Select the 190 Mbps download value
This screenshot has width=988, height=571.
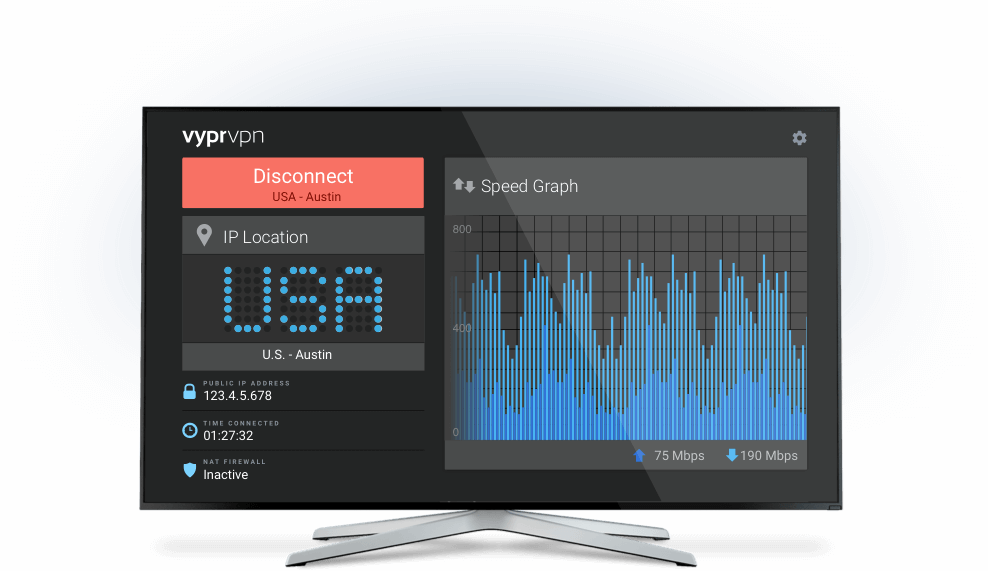click(769, 456)
